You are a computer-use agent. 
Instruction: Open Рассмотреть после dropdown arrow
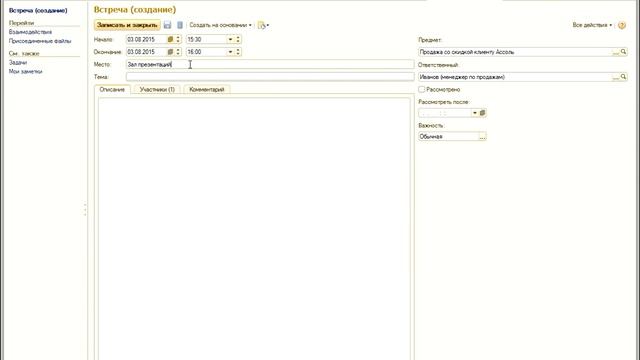(475, 113)
